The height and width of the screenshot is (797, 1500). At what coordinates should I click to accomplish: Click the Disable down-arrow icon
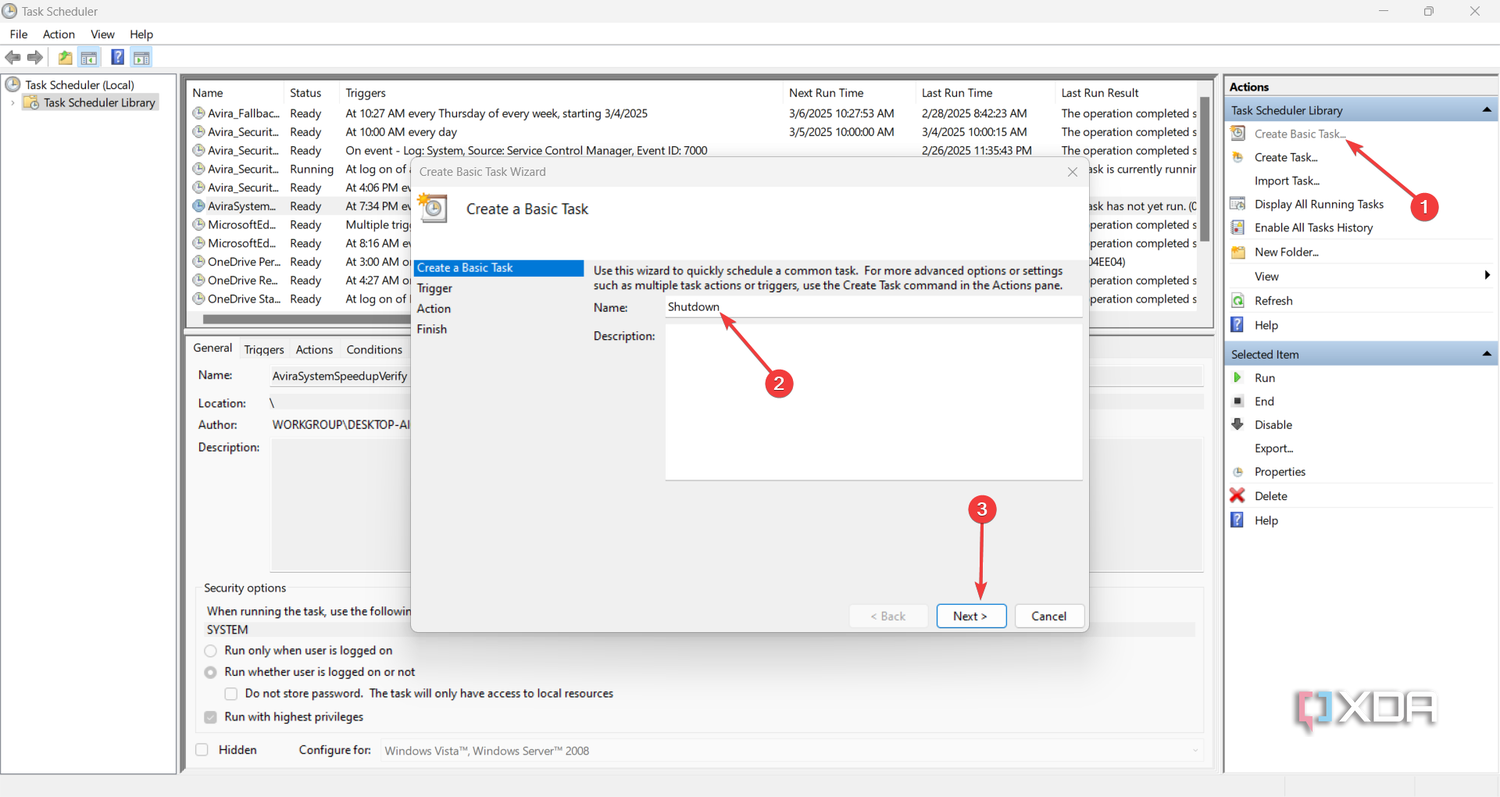click(1238, 425)
